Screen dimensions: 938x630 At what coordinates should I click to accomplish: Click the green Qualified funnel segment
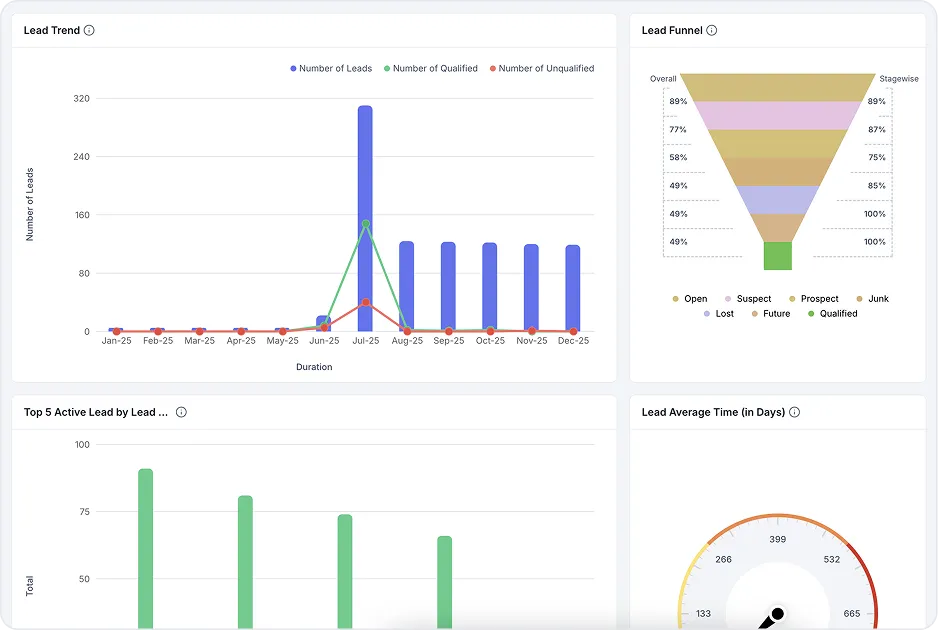[x=778, y=256]
